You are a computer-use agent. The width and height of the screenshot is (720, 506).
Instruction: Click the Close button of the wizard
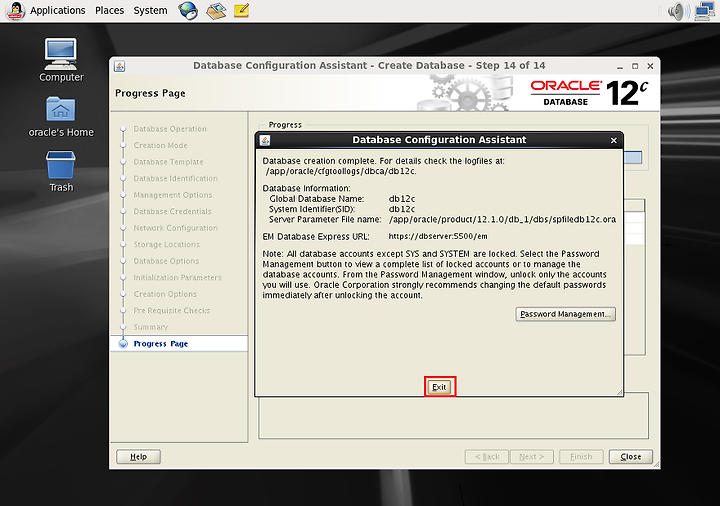[x=630, y=456]
